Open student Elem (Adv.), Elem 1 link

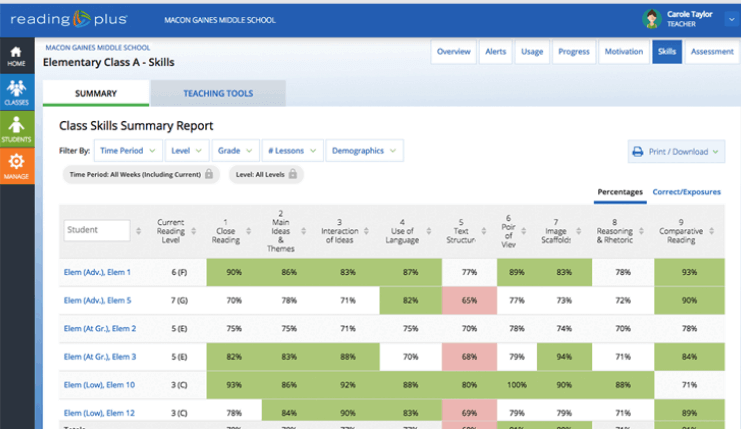pos(99,271)
